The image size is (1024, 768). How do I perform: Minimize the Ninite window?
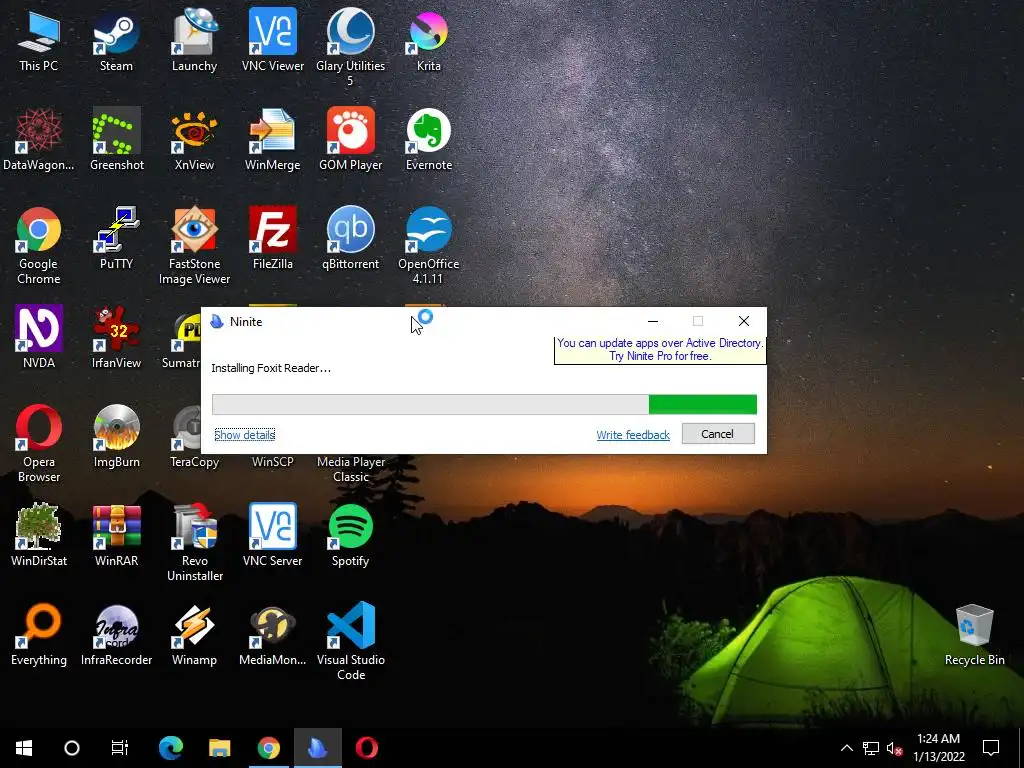(x=652, y=321)
